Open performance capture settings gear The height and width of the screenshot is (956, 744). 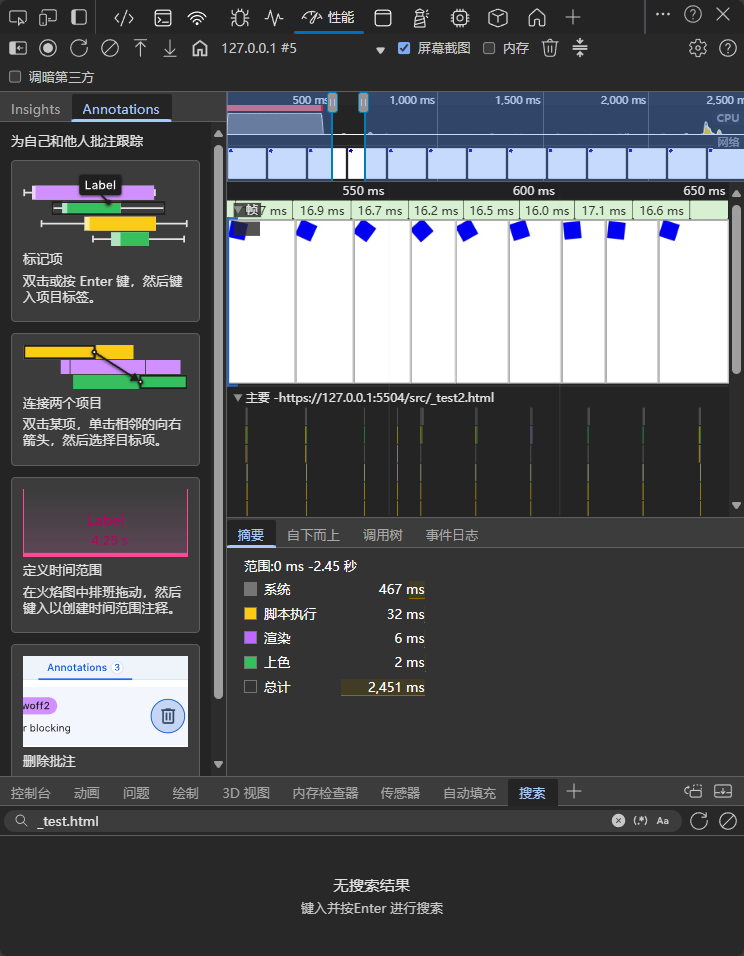698,48
